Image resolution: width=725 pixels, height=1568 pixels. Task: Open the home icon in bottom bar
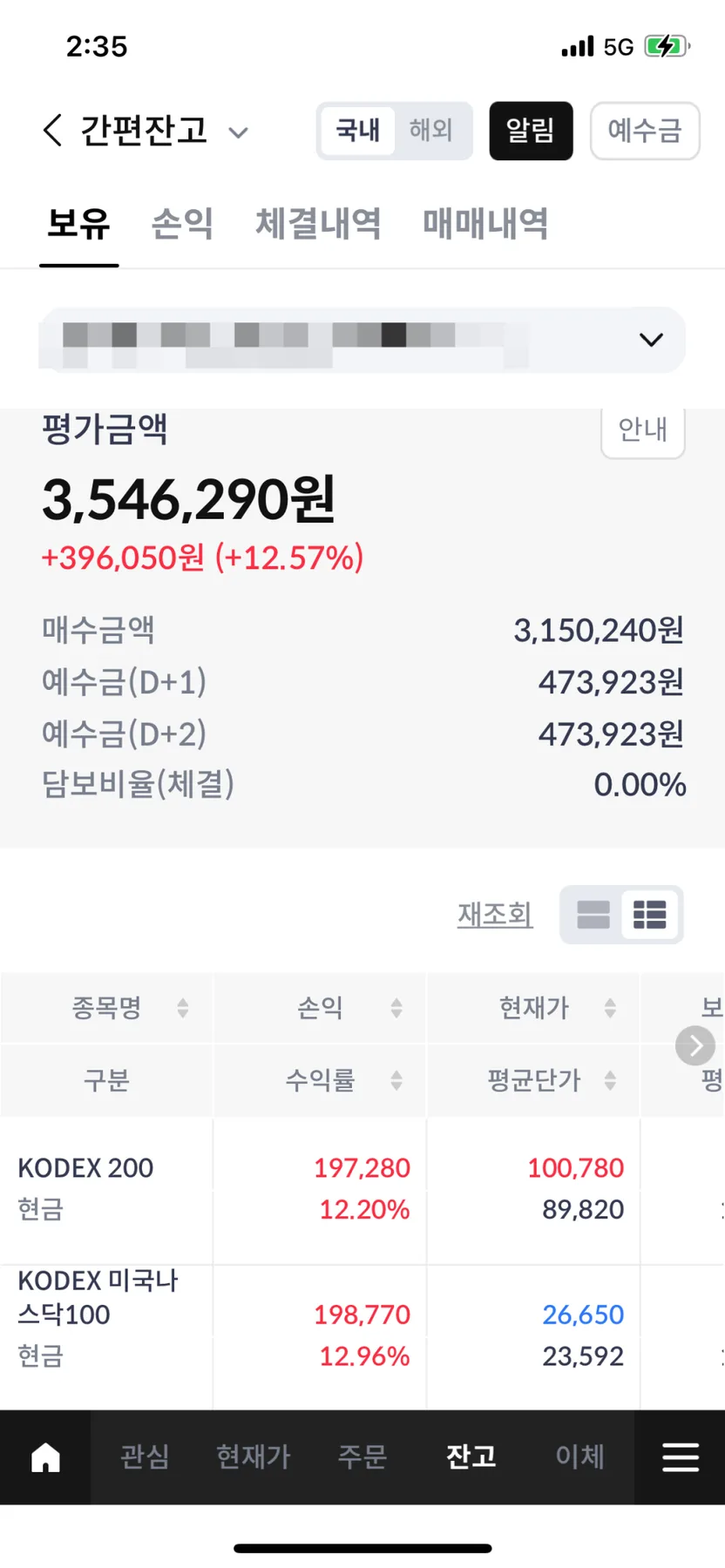(x=45, y=1456)
